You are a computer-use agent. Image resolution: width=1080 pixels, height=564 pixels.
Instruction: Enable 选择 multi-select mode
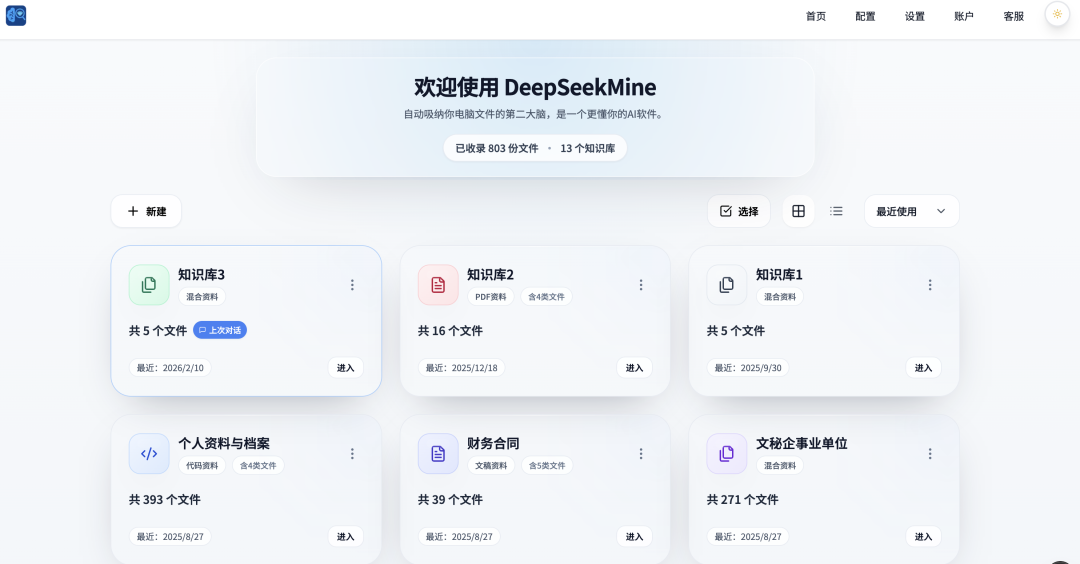pos(739,211)
